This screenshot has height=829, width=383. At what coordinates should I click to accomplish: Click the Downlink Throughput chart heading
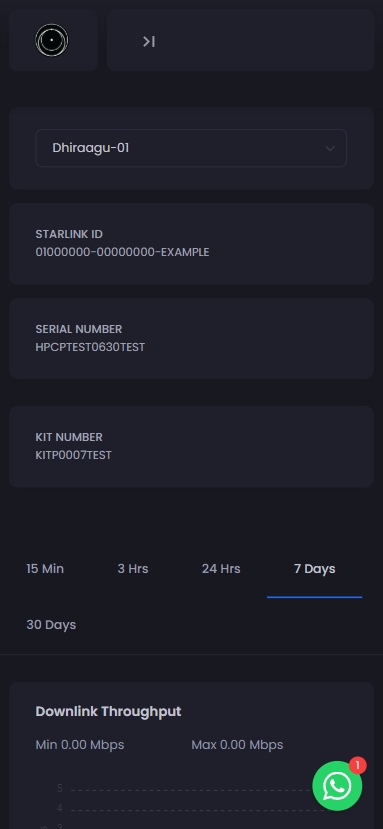(x=108, y=712)
